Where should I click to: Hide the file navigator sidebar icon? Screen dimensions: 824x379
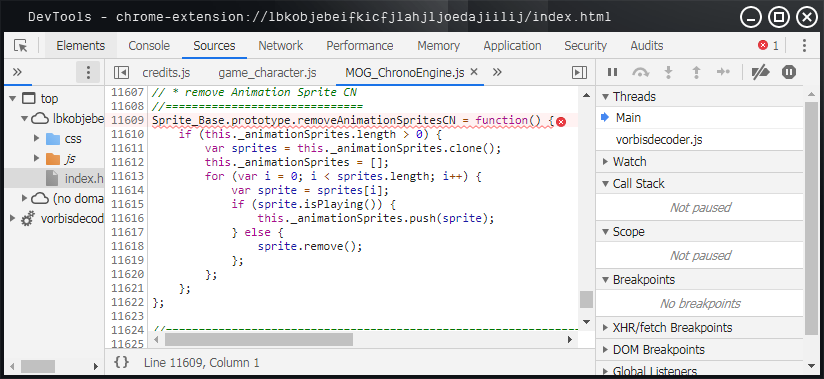click(x=121, y=73)
